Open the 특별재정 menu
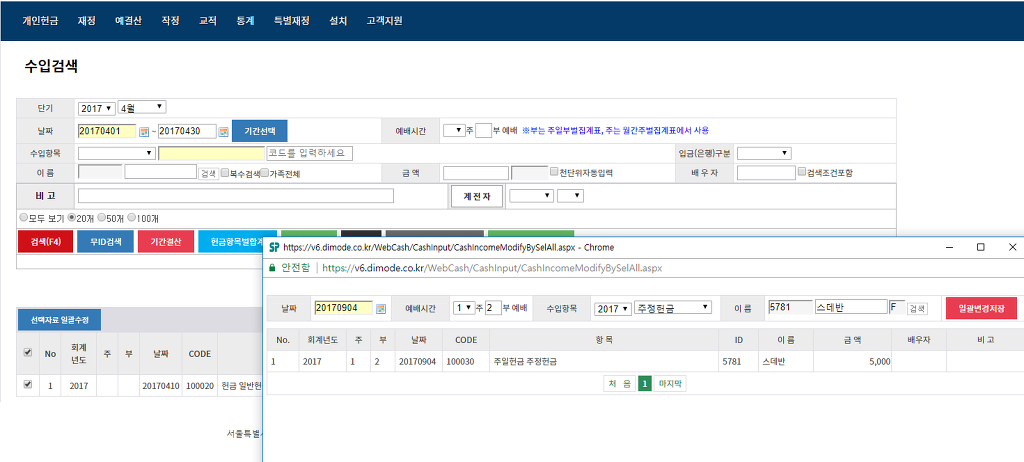 point(292,20)
